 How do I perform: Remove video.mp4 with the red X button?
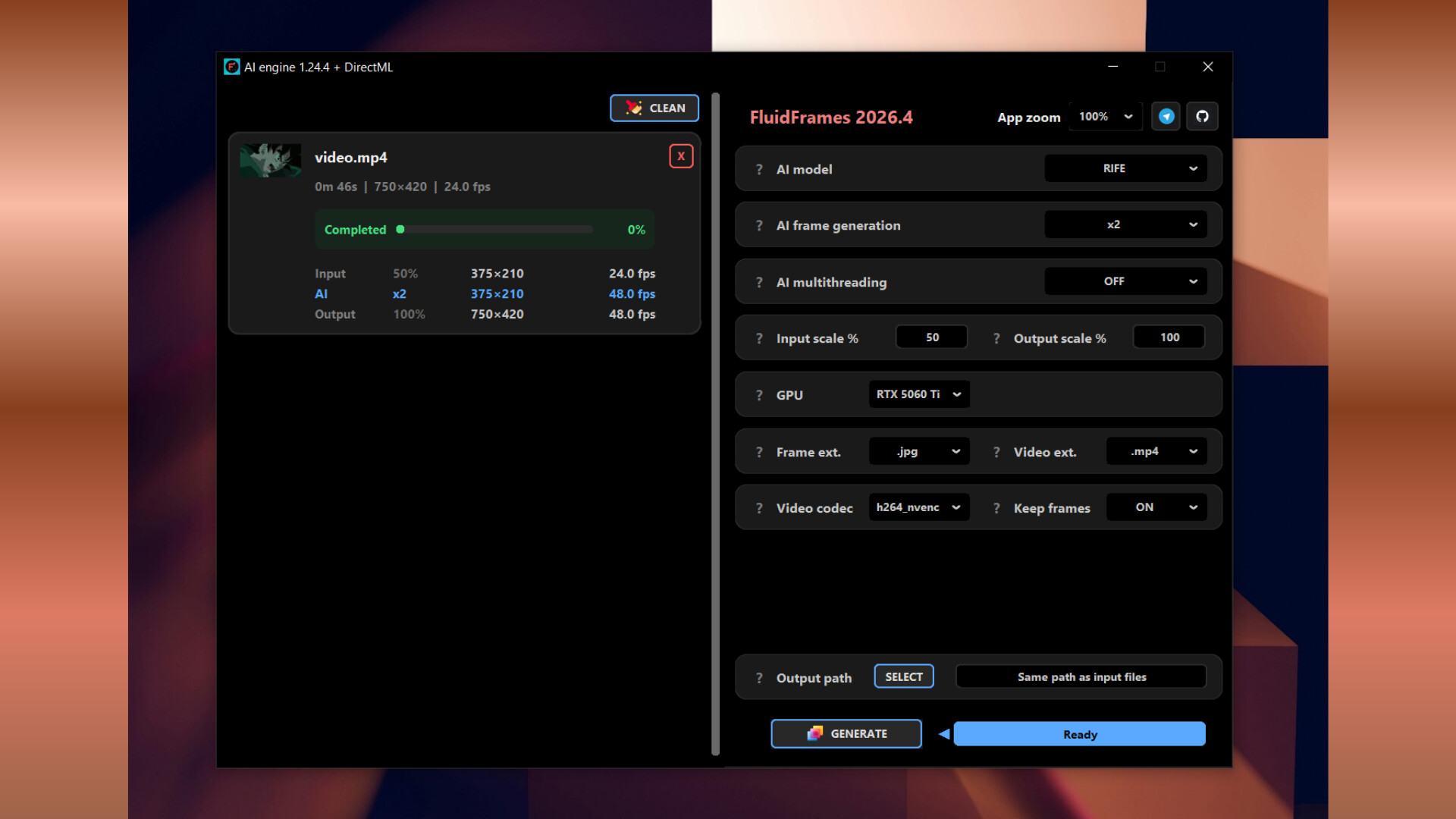(681, 156)
